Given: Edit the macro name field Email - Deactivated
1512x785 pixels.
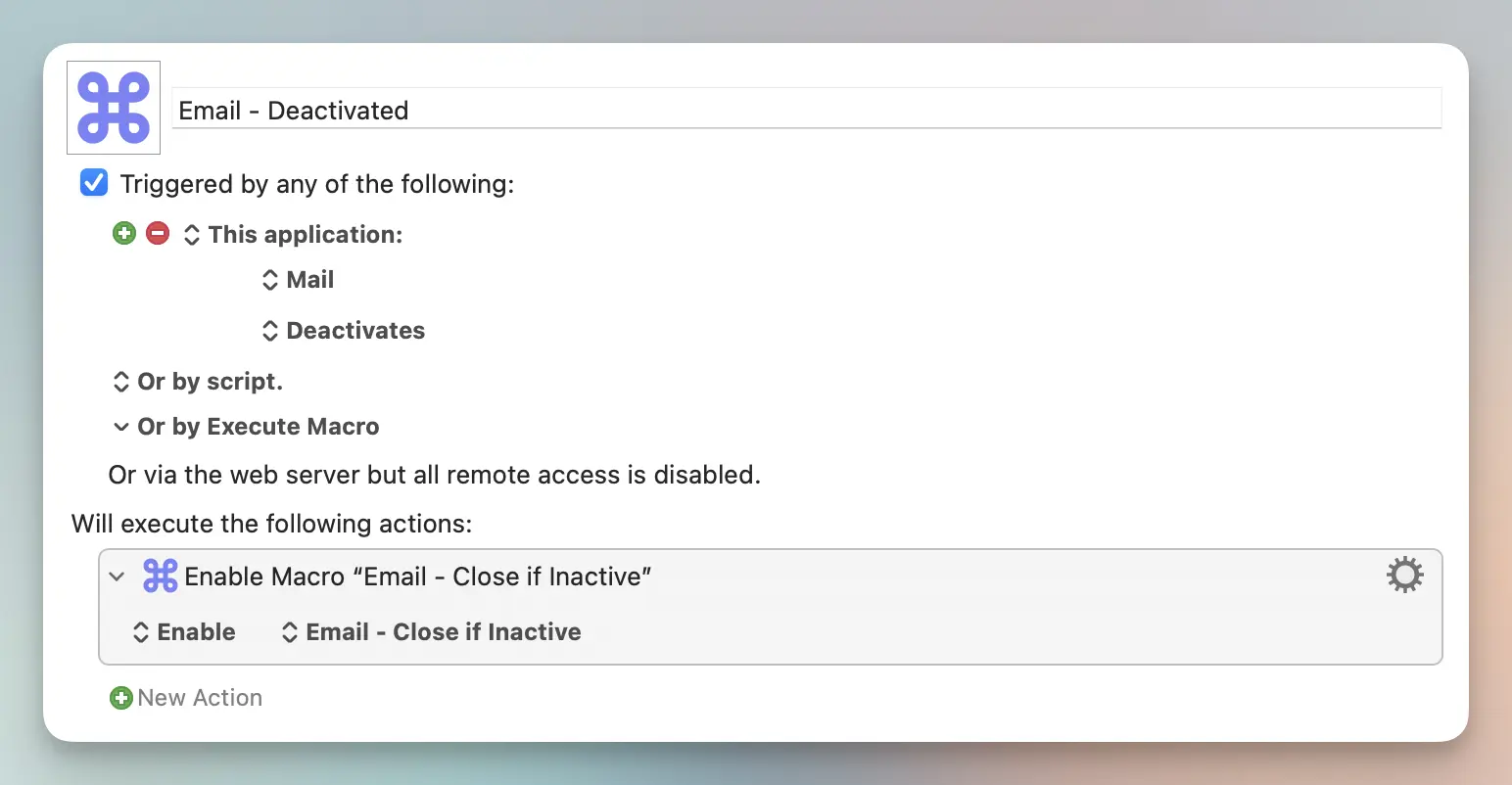Looking at the screenshot, I should 807,109.
